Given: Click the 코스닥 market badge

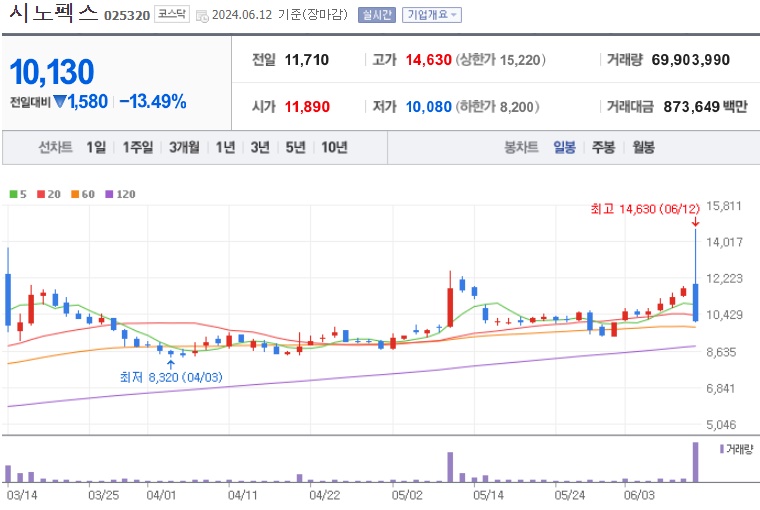Looking at the screenshot, I should point(172,14).
